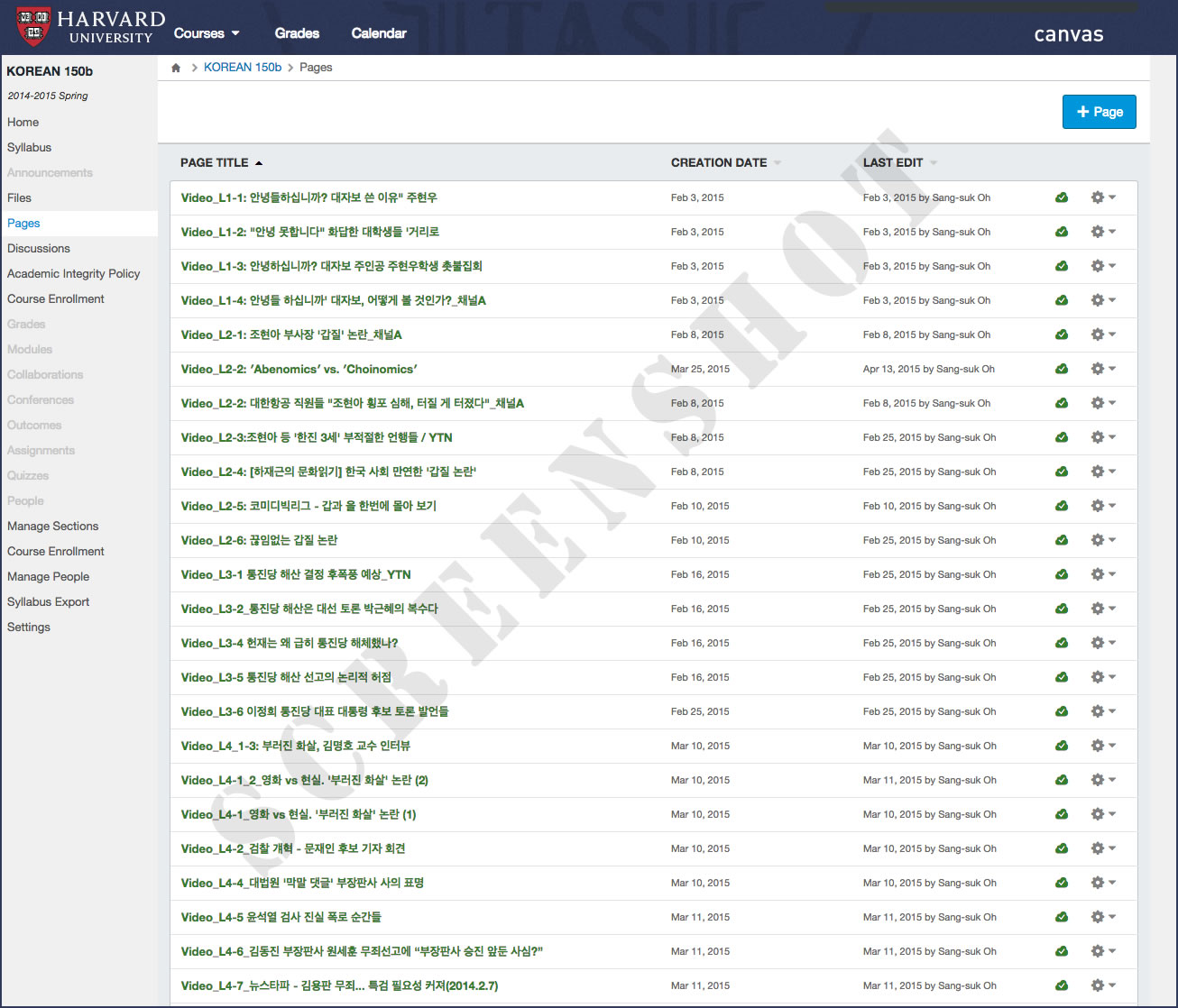Viewport: 1178px width, 1008px height.
Task: Unpublish the Video_L2-3 page
Action: (1062, 437)
